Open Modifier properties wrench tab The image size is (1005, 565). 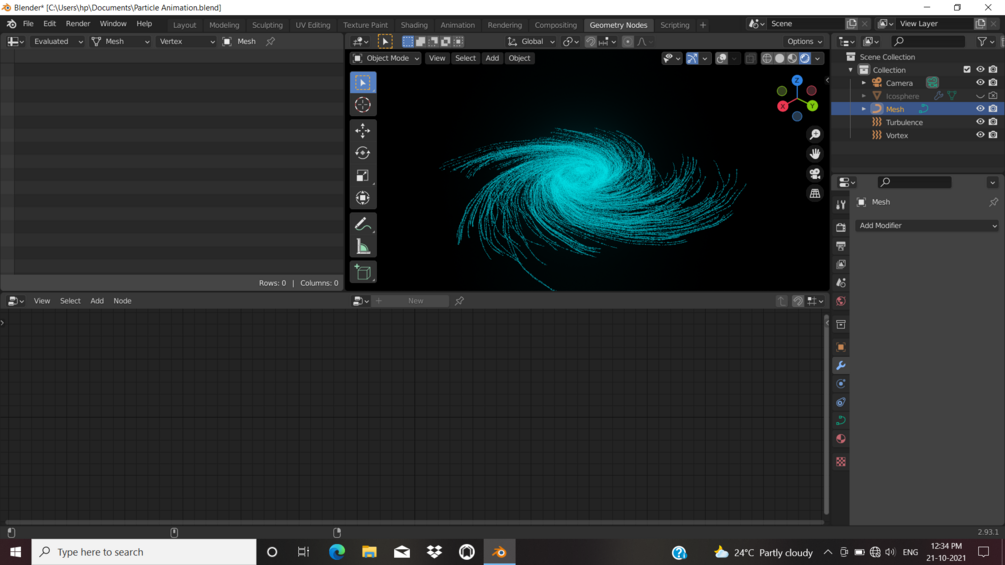[841, 366]
